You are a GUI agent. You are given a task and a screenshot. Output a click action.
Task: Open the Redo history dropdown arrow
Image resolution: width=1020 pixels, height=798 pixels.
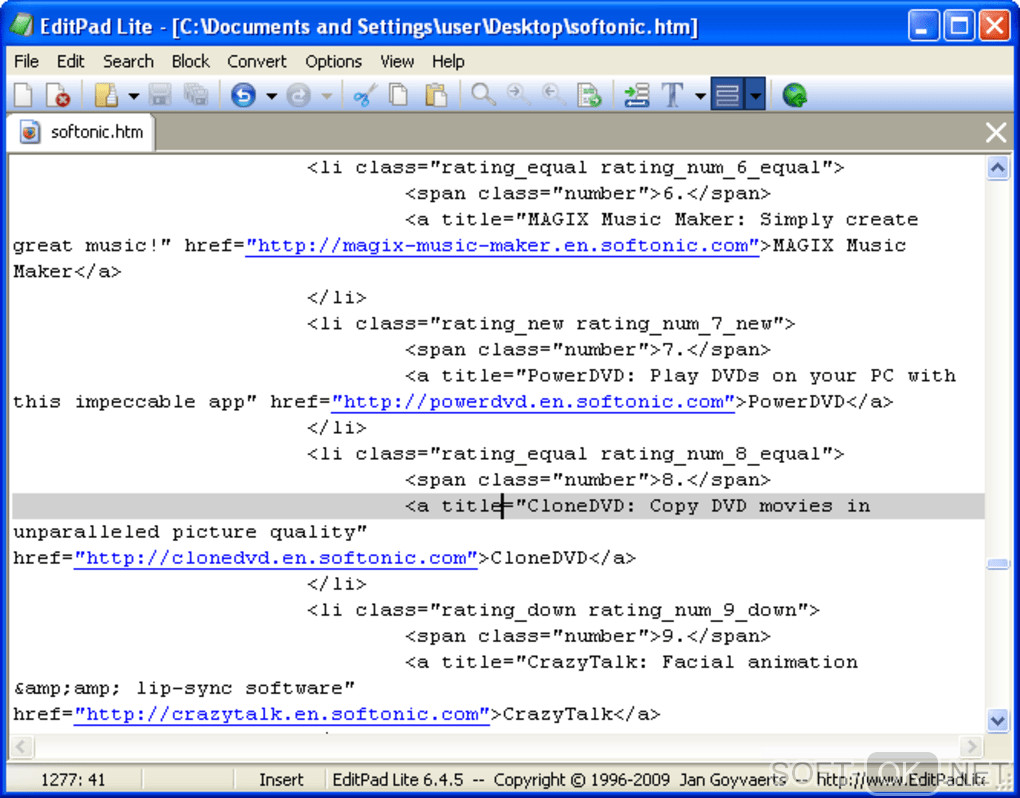(327, 96)
